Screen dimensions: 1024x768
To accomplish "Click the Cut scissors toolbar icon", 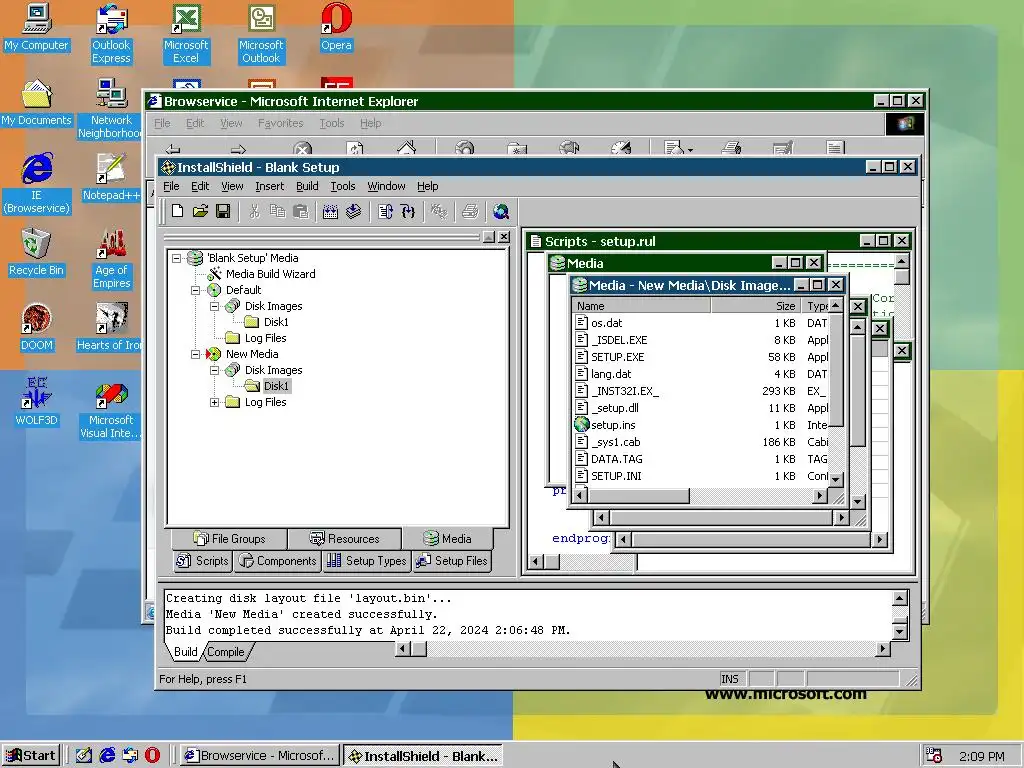I will click(255, 211).
